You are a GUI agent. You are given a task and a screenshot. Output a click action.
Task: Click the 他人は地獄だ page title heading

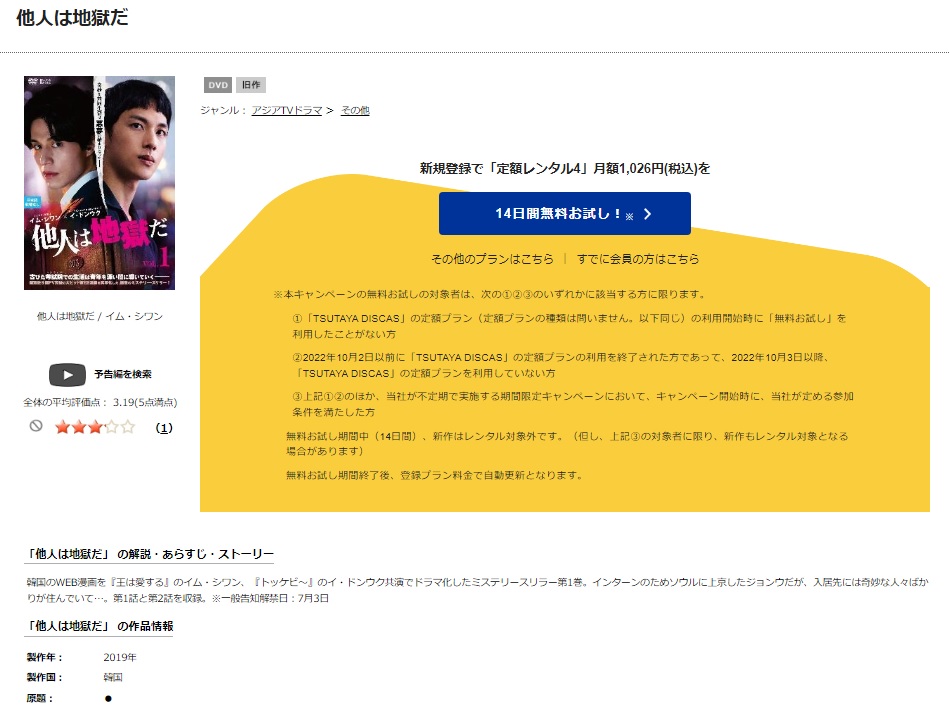72,18
